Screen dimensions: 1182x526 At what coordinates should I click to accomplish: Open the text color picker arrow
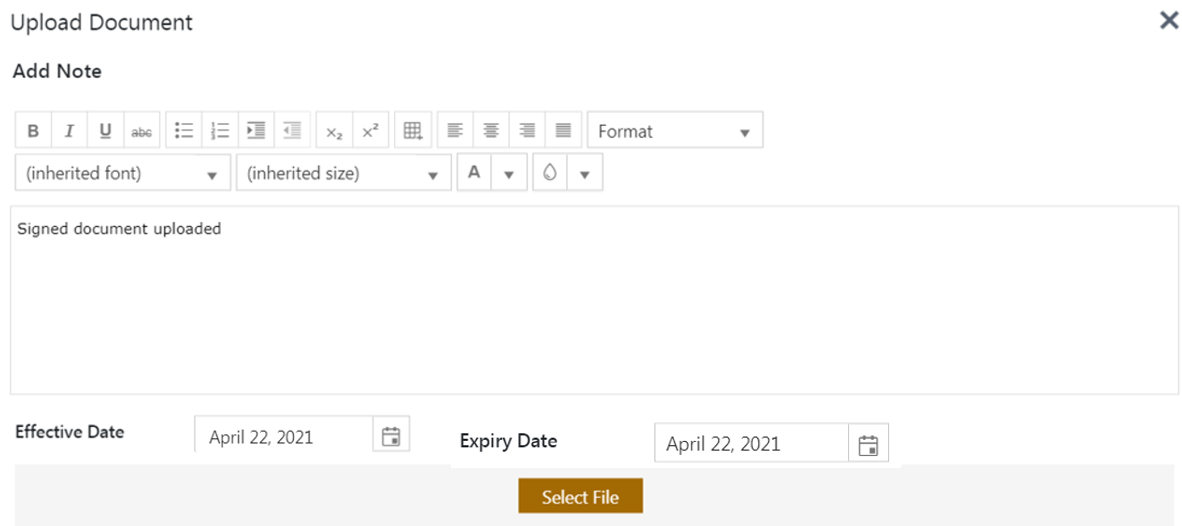[x=509, y=173]
